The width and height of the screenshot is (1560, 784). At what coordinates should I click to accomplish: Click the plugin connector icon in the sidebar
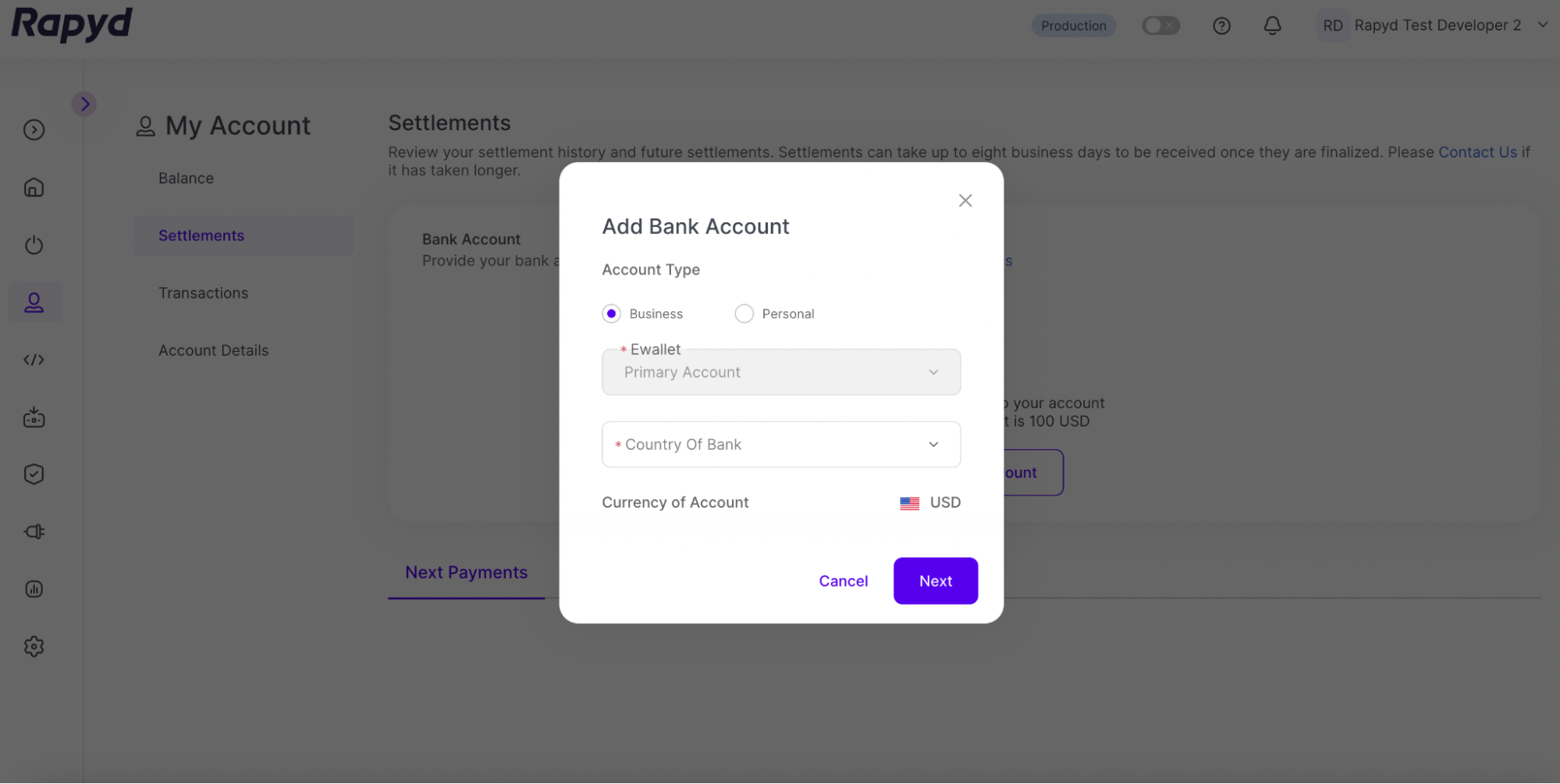click(x=34, y=531)
